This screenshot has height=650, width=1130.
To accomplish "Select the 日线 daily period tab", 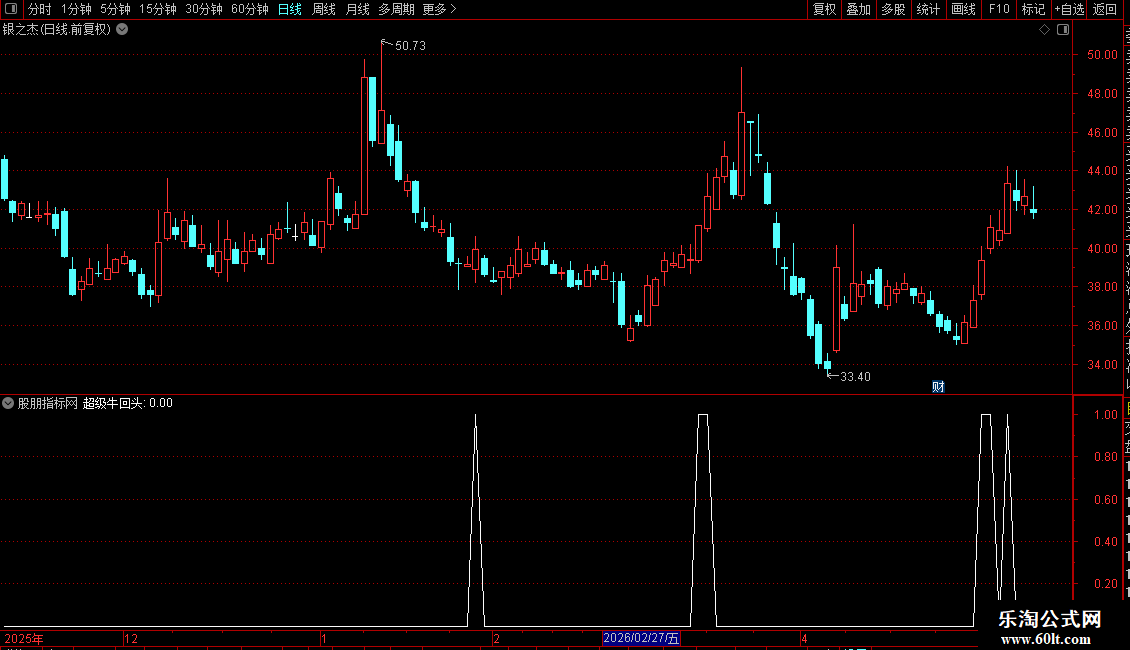I will [290, 9].
